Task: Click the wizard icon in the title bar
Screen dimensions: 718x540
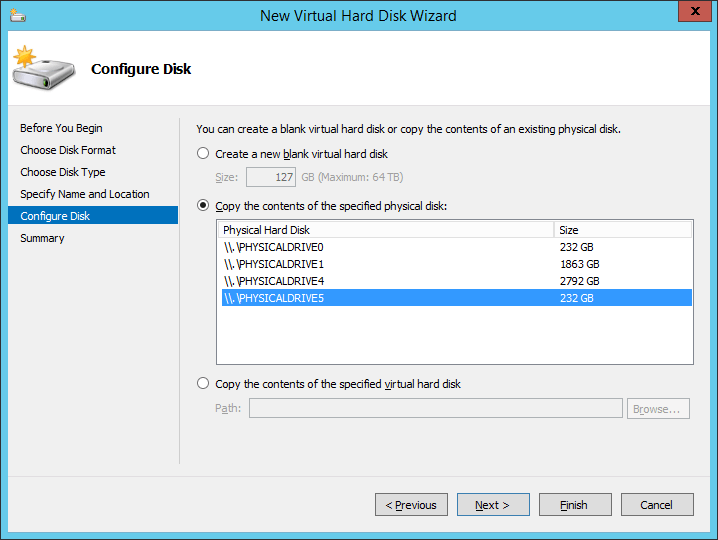Action: pyautogui.click(x=18, y=16)
